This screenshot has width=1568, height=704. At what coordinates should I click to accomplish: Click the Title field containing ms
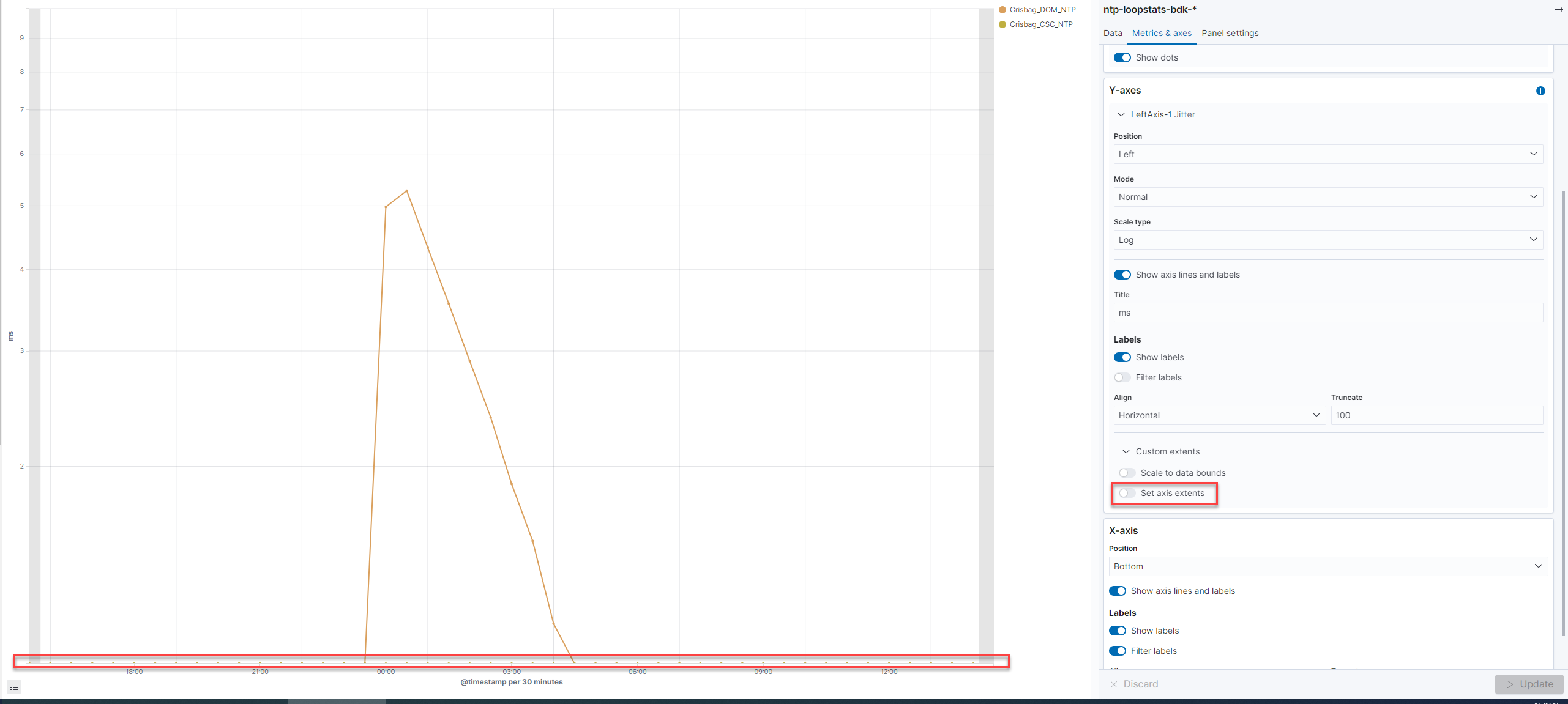click(1327, 313)
